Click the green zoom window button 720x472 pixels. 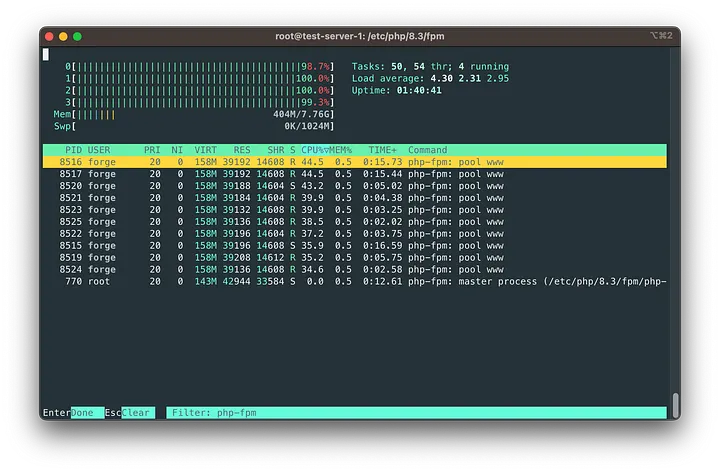click(x=77, y=36)
